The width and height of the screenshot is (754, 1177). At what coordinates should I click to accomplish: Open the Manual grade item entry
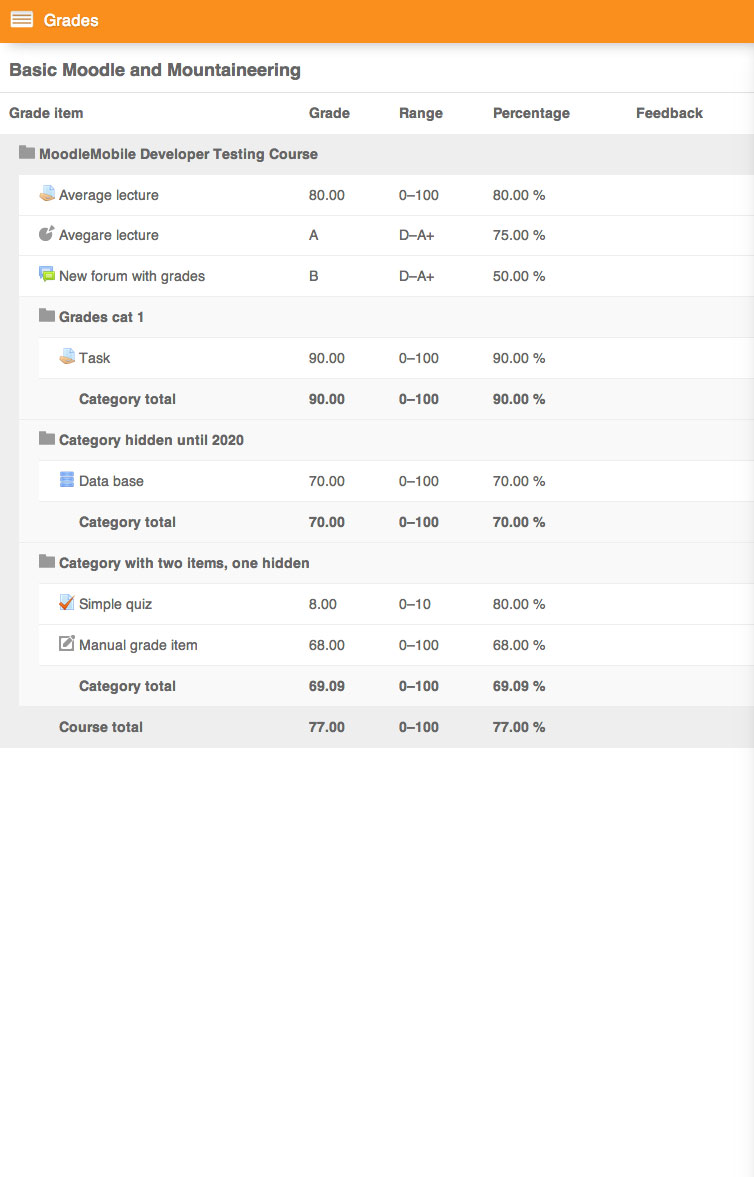(138, 646)
